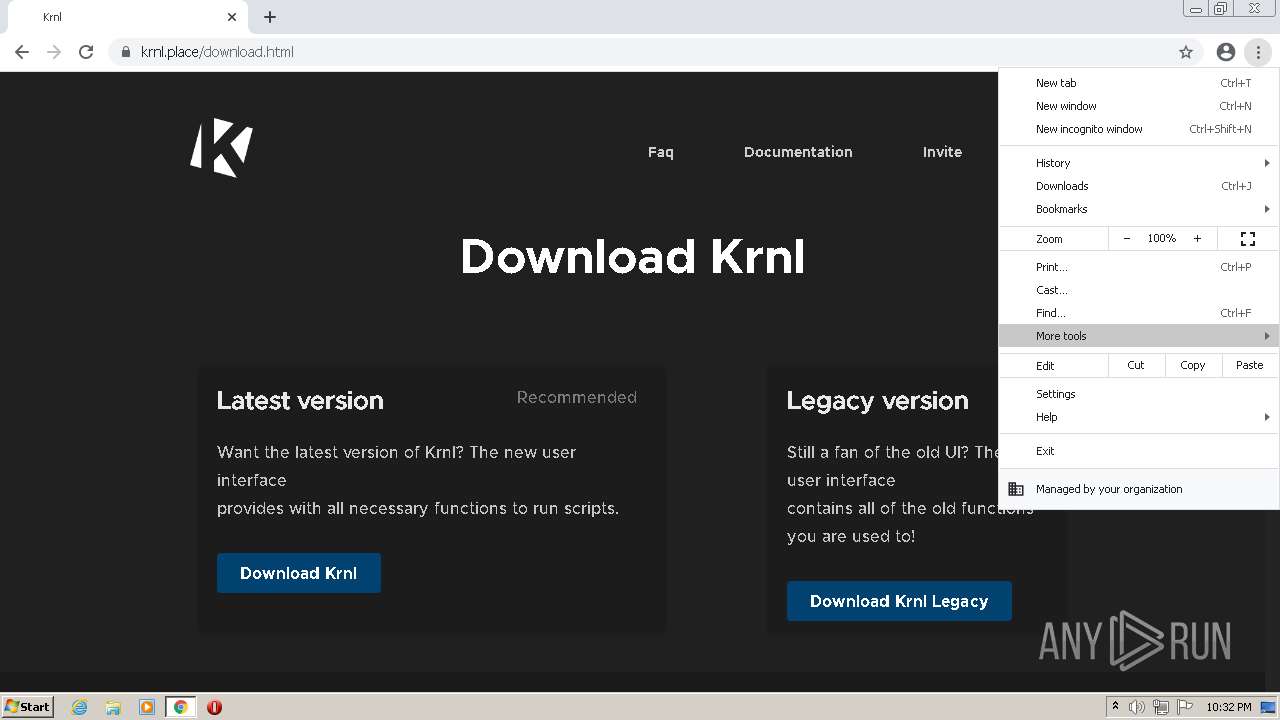
Task: Choose Find from the Chrome menu
Action: [x=1139, y=313]
